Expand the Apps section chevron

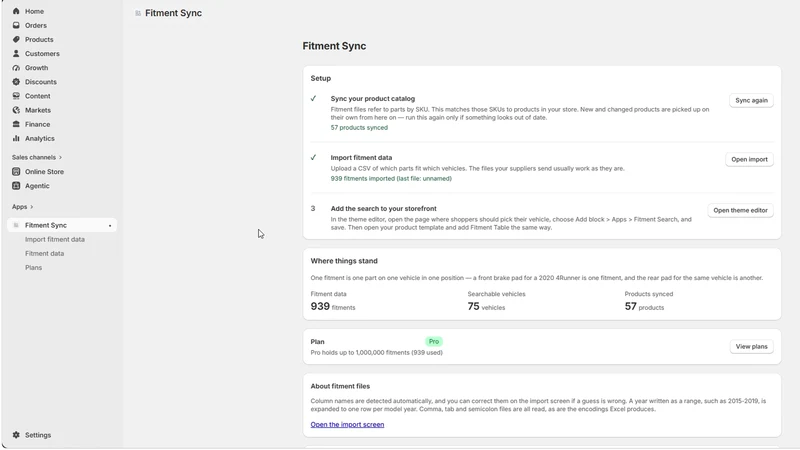coord(32,207)
